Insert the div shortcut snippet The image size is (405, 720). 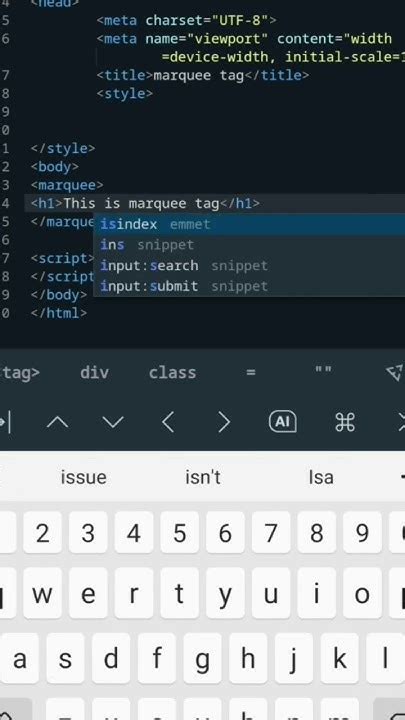pos(95,372)
